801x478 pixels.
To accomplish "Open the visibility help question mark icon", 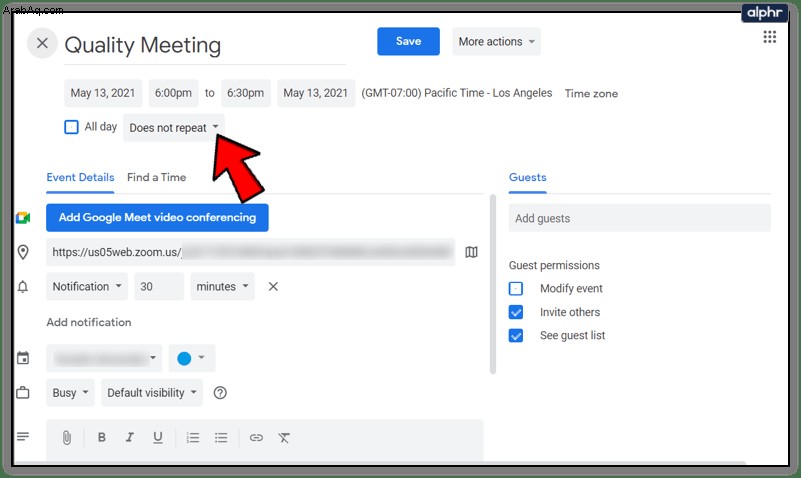I will pos(220,393).
